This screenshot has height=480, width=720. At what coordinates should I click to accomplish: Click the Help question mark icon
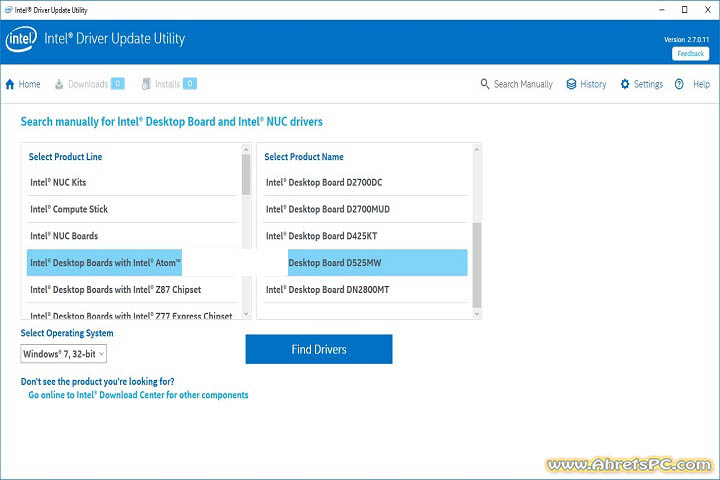coord(679,84)
